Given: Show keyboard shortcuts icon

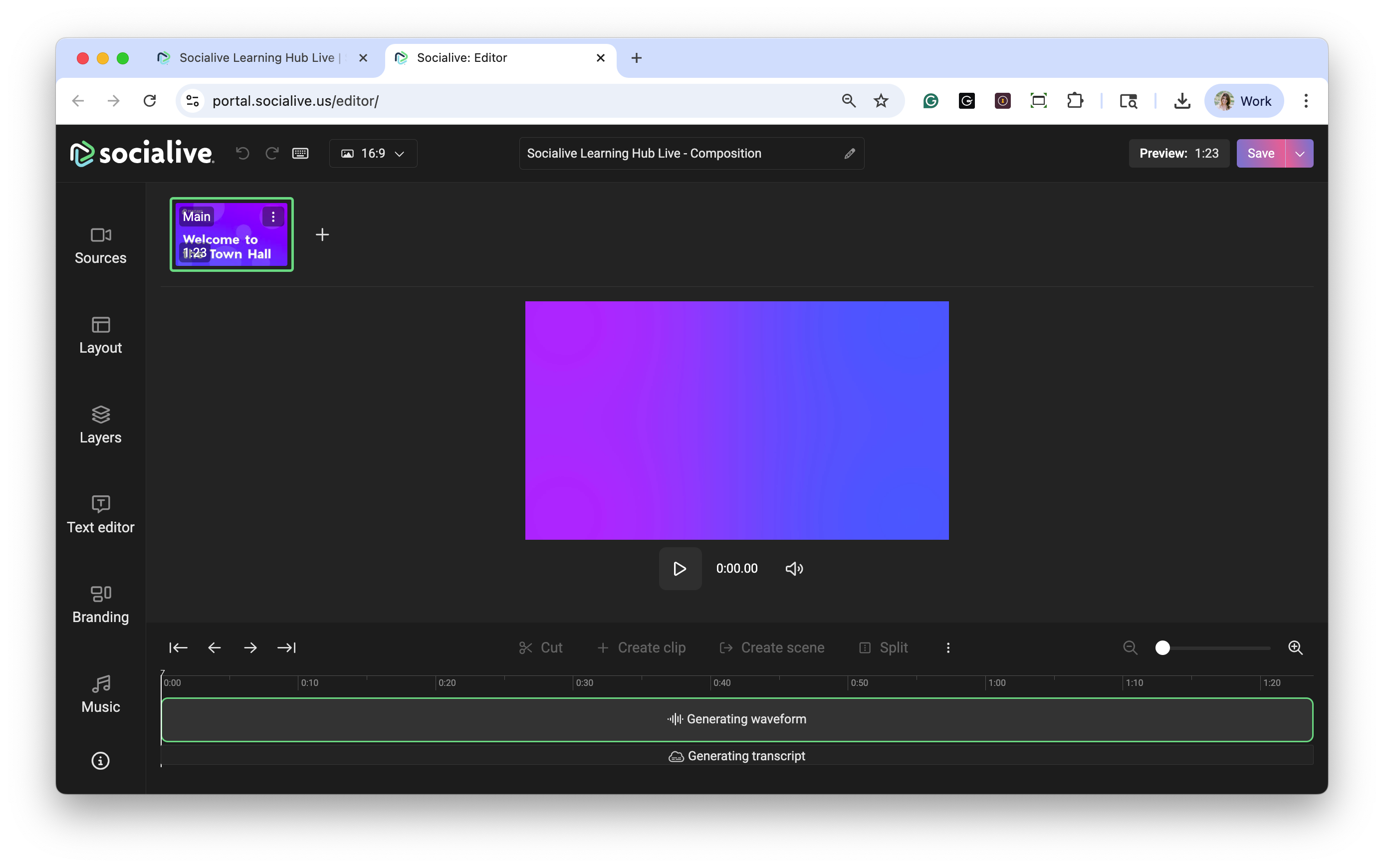Looking at the screenshot, I should tap(300, 153).
